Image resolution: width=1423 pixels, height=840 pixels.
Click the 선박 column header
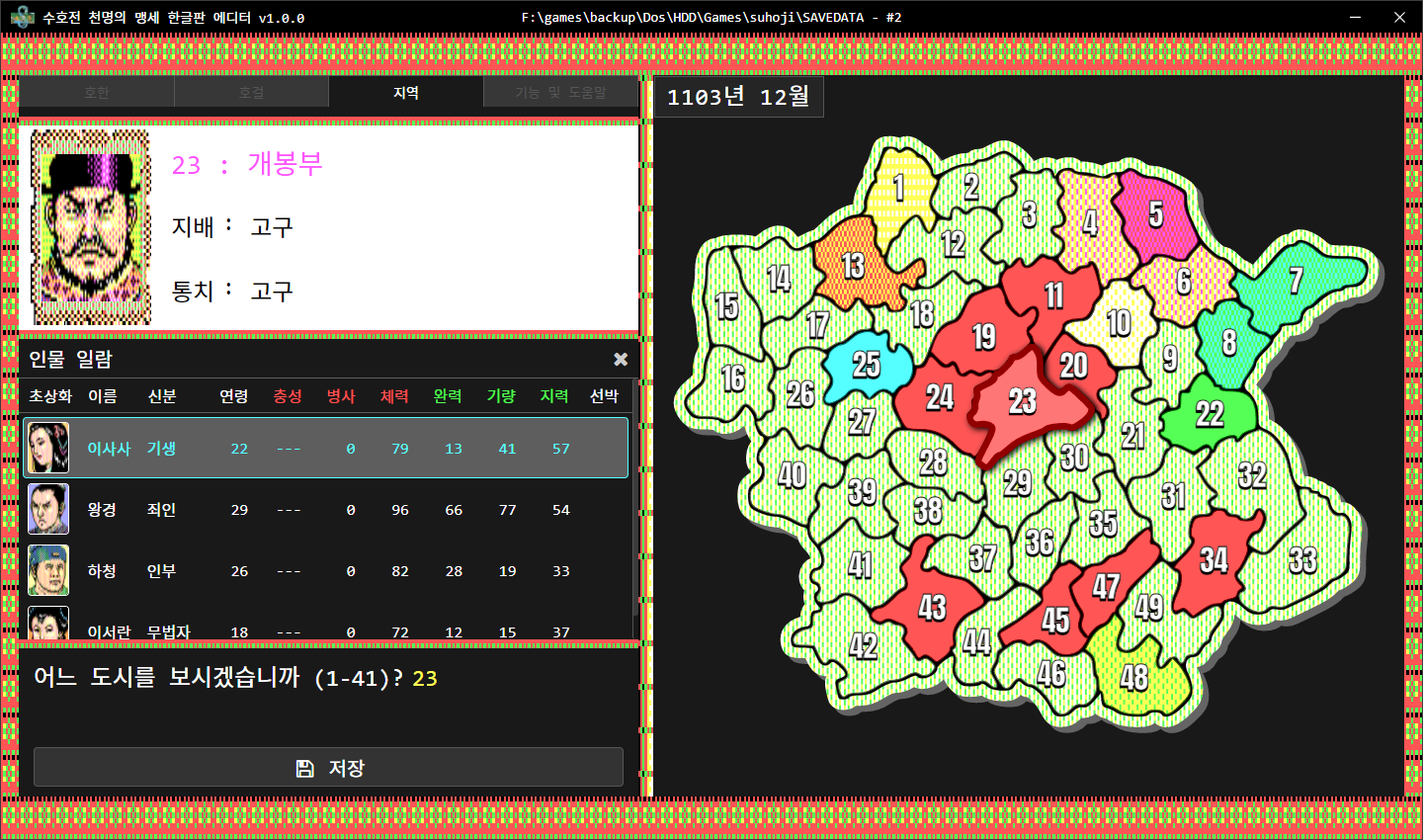coord(604,396)
